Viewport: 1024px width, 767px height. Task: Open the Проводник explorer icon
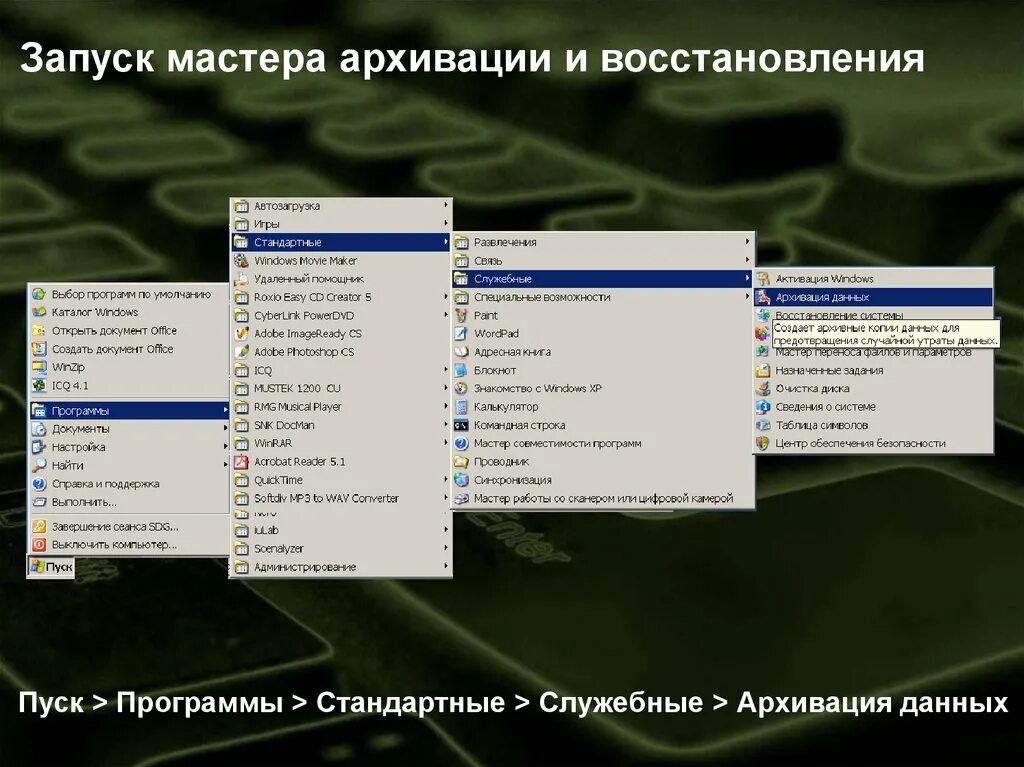click(461, 462)
